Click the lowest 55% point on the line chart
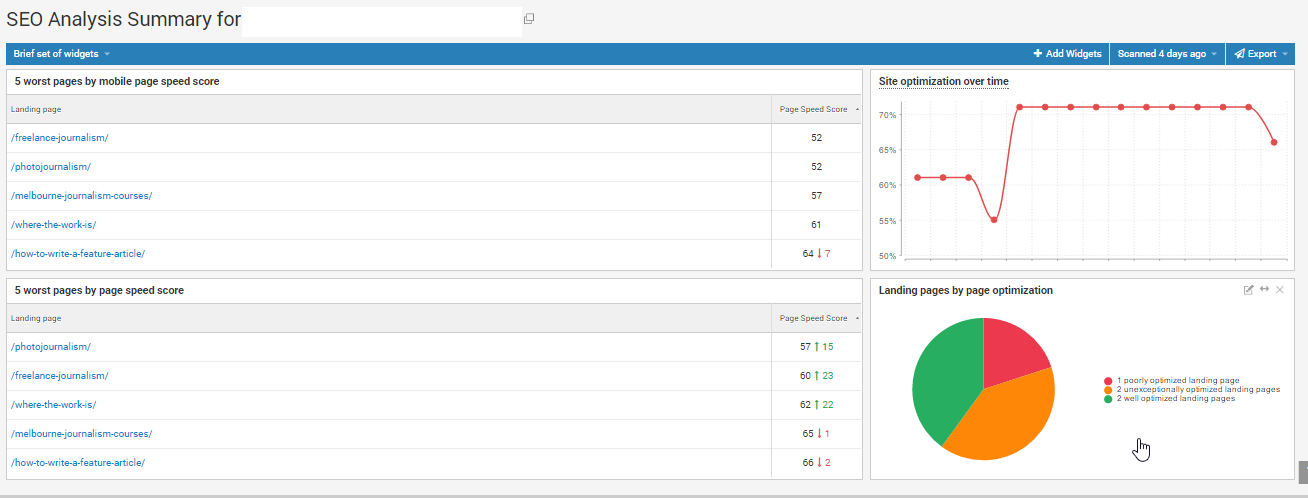Viewport: 1308px width, 498px height. tap(993, 220)
